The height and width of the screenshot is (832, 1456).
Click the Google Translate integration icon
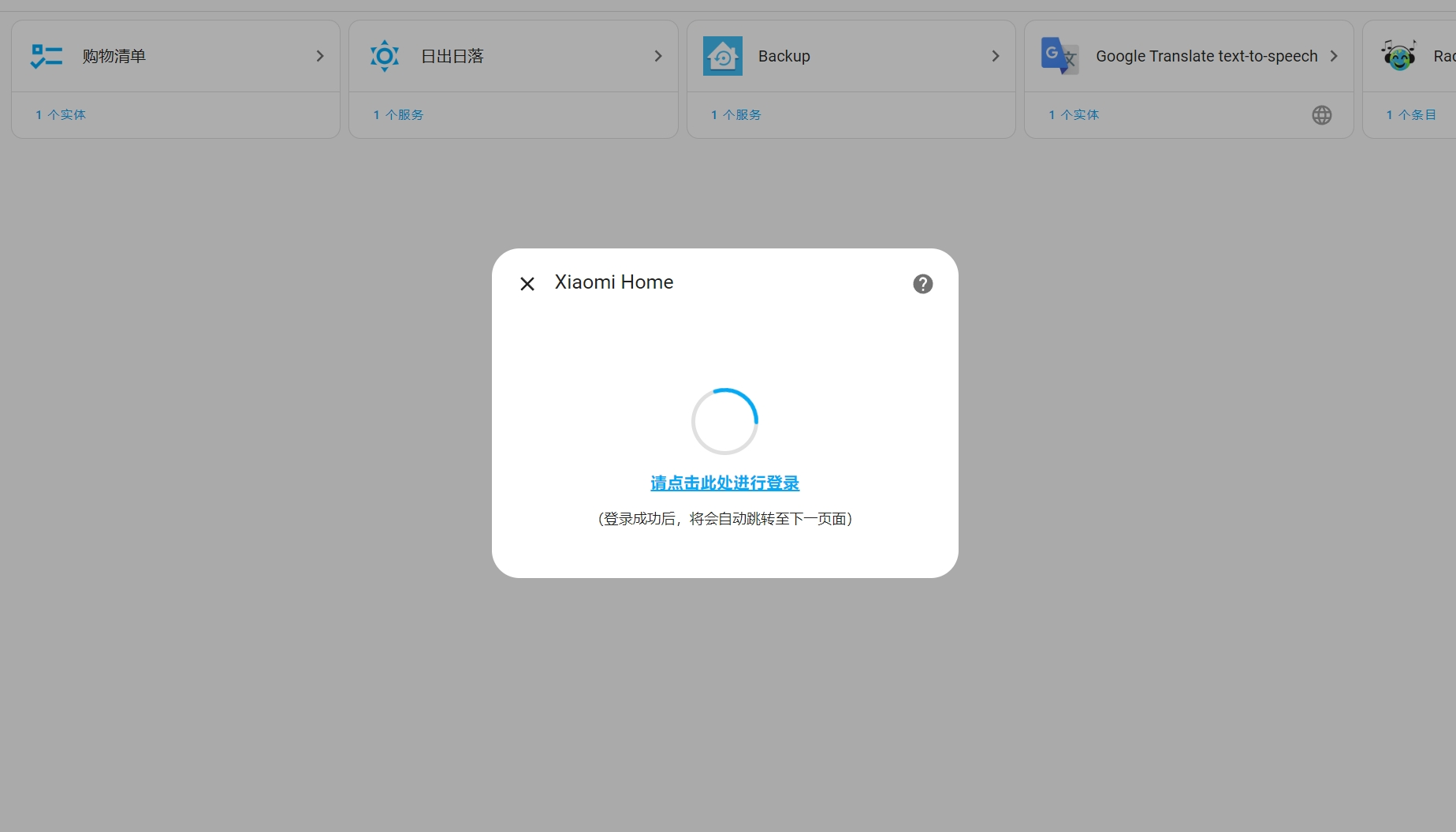click(1059, 55)
